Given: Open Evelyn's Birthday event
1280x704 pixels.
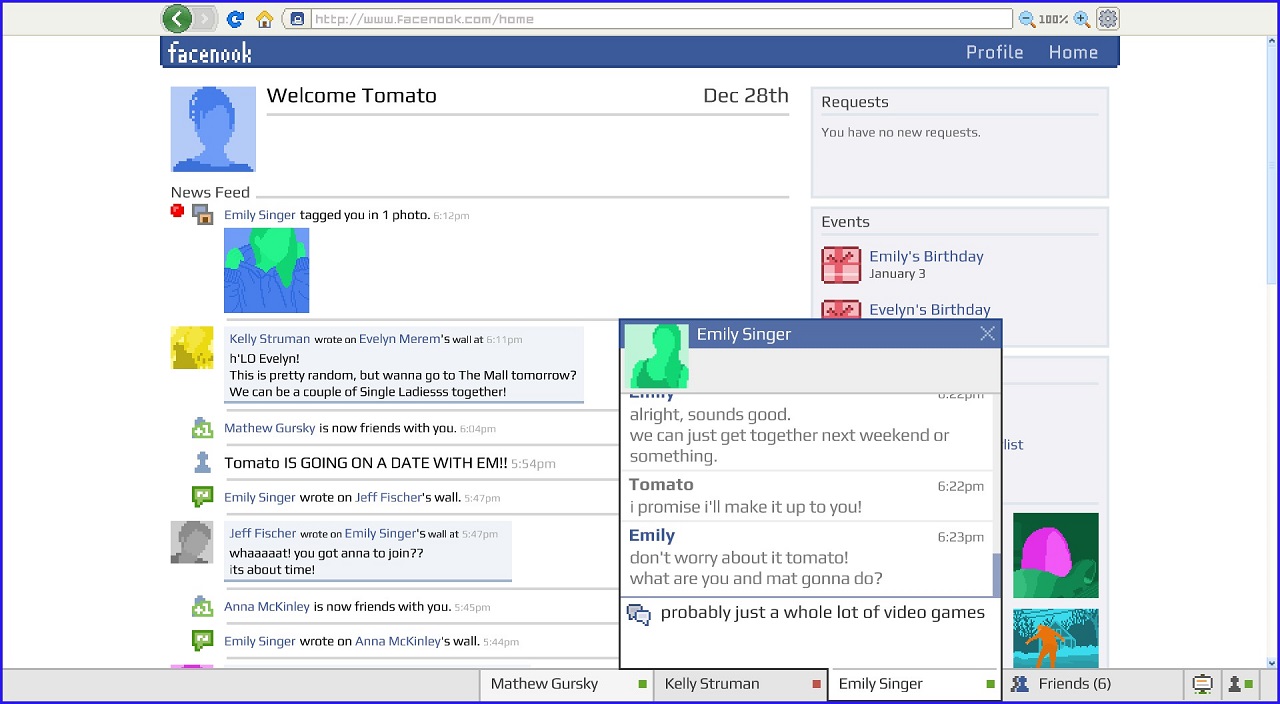Looking at the screenshot, I should (930, 310).
